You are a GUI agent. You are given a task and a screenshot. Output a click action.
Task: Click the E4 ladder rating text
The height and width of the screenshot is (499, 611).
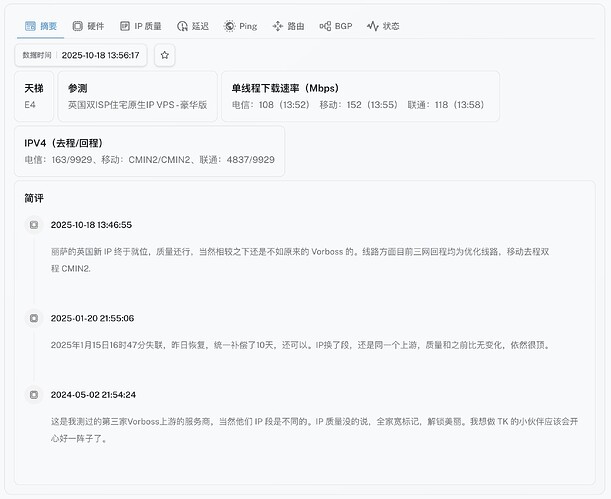tap(30, 105)
